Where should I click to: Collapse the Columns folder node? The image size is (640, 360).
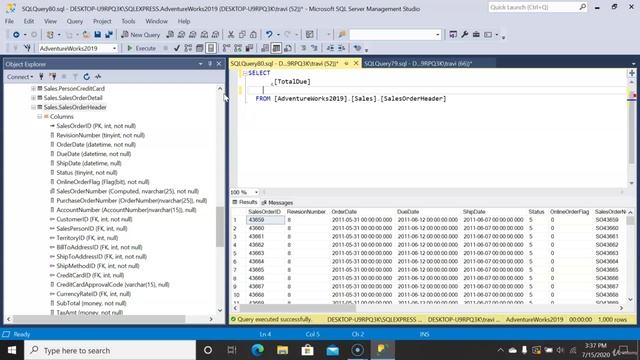pos(40,117)
